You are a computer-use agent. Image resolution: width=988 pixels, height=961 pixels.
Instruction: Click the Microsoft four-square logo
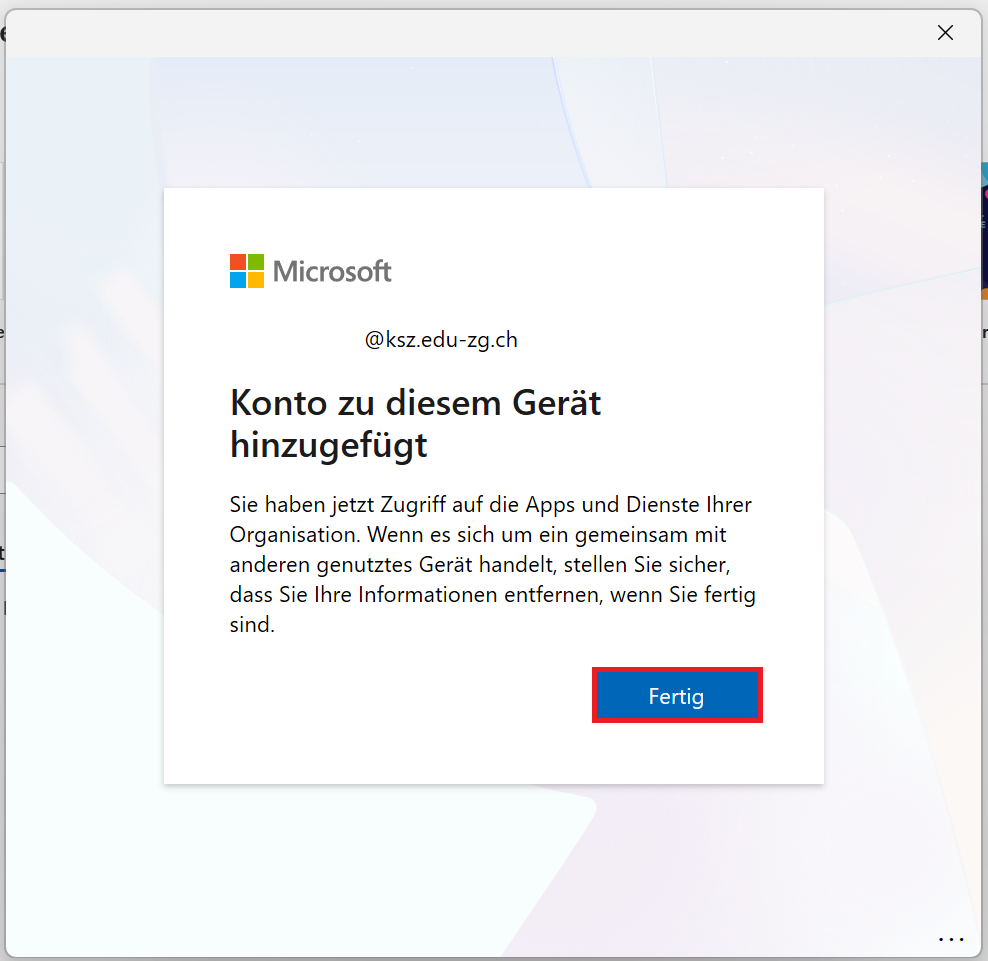247,271
